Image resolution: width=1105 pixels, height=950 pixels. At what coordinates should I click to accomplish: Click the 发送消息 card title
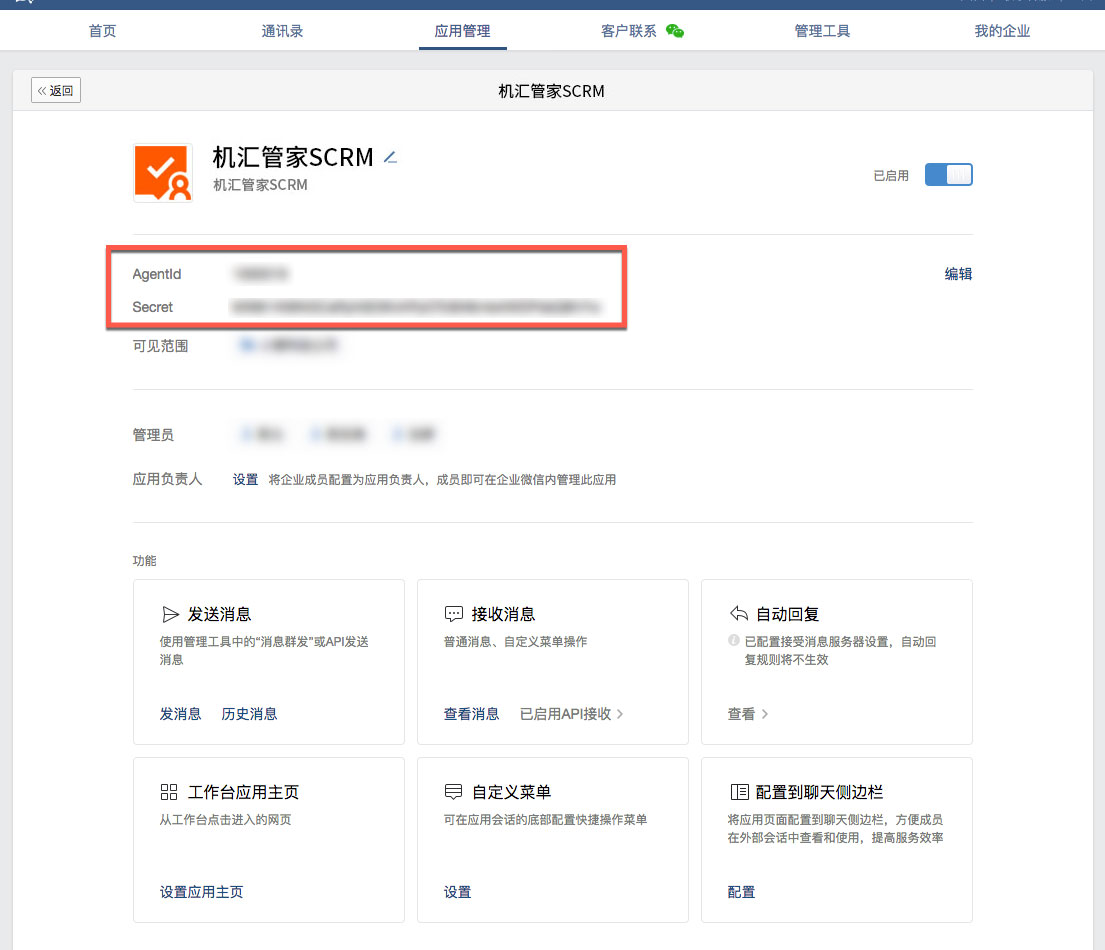point(219,614)
